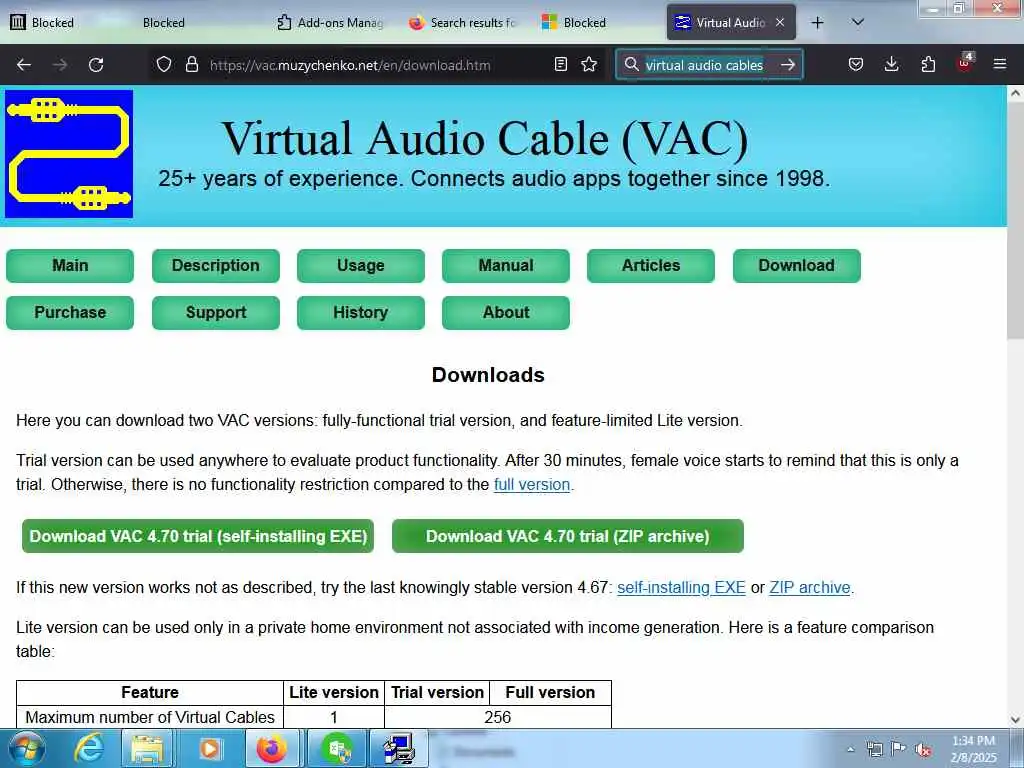Viewport: 1024px width, 768px height.
Task: Click the green taskbar application icon
Action: click(x=337, y=749)
